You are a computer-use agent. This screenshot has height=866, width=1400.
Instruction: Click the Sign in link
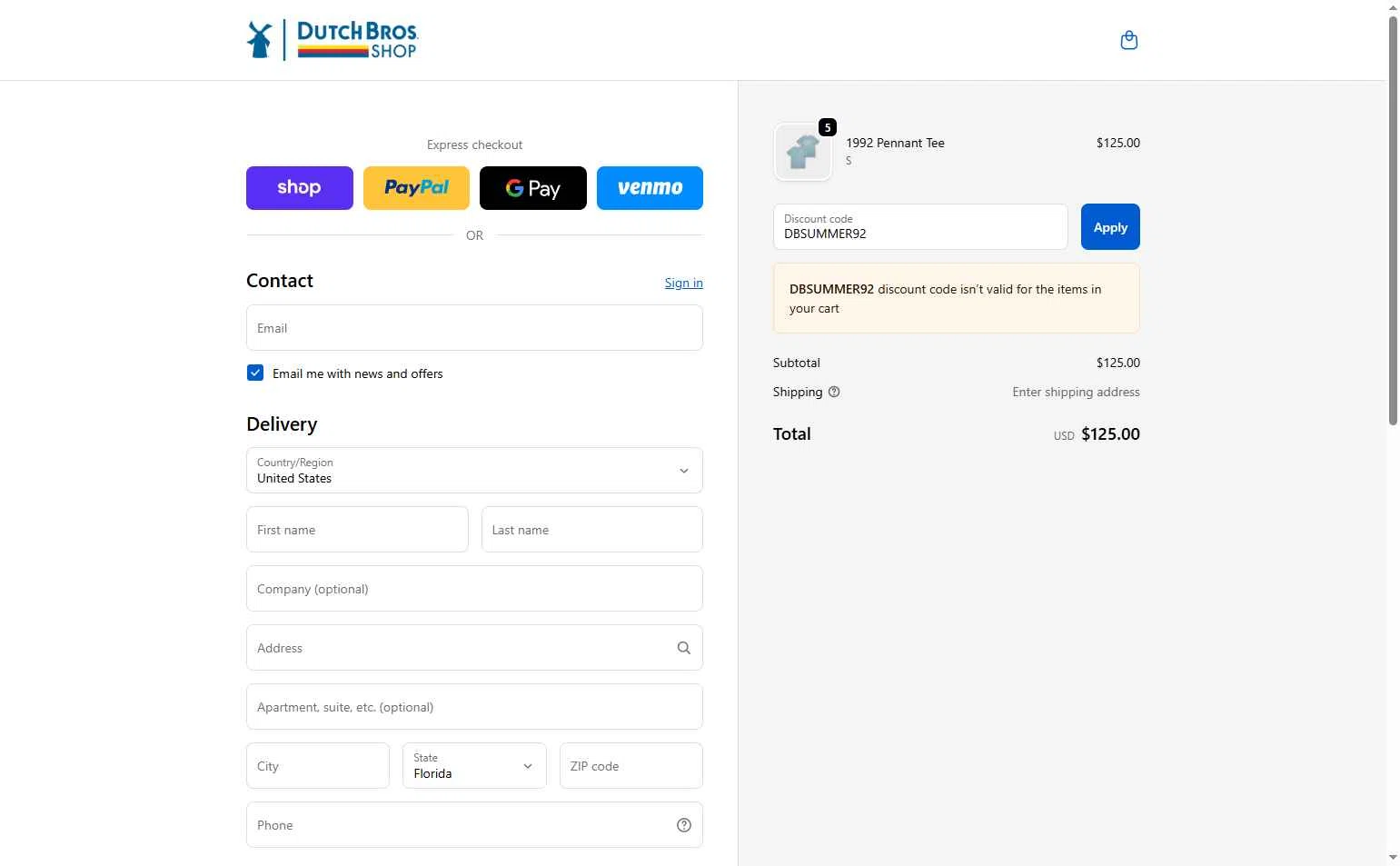click(x=683, y=283)
